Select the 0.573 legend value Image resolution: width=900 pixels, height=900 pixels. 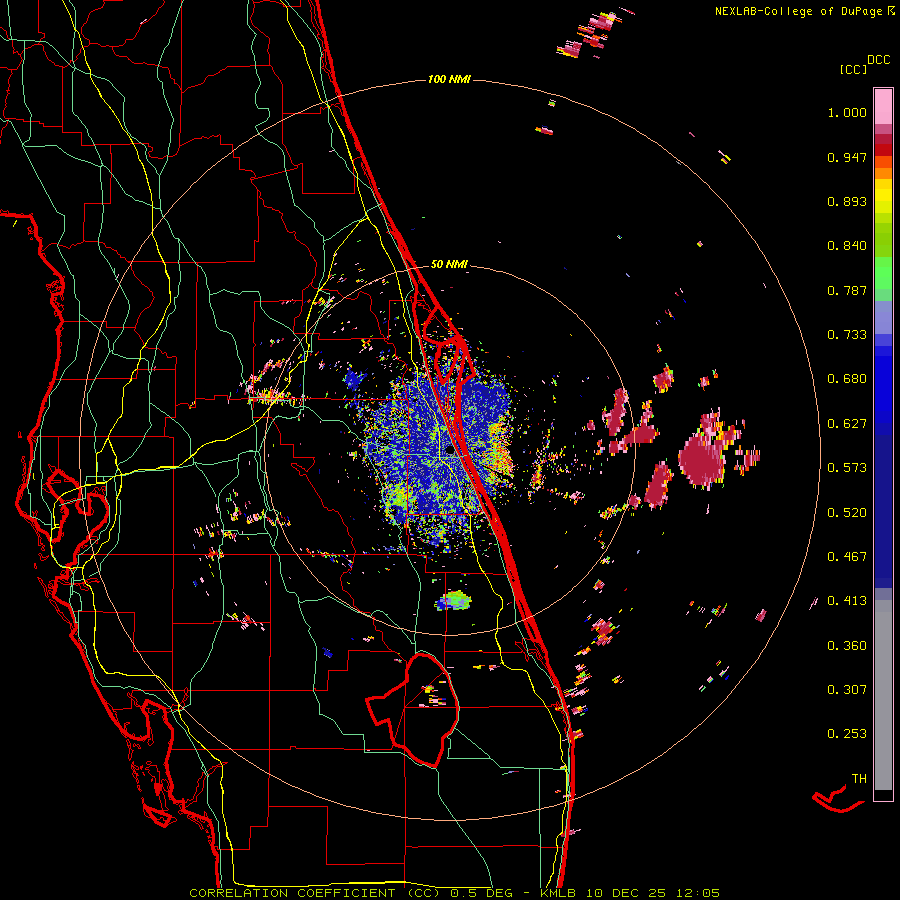pos(847,468)
